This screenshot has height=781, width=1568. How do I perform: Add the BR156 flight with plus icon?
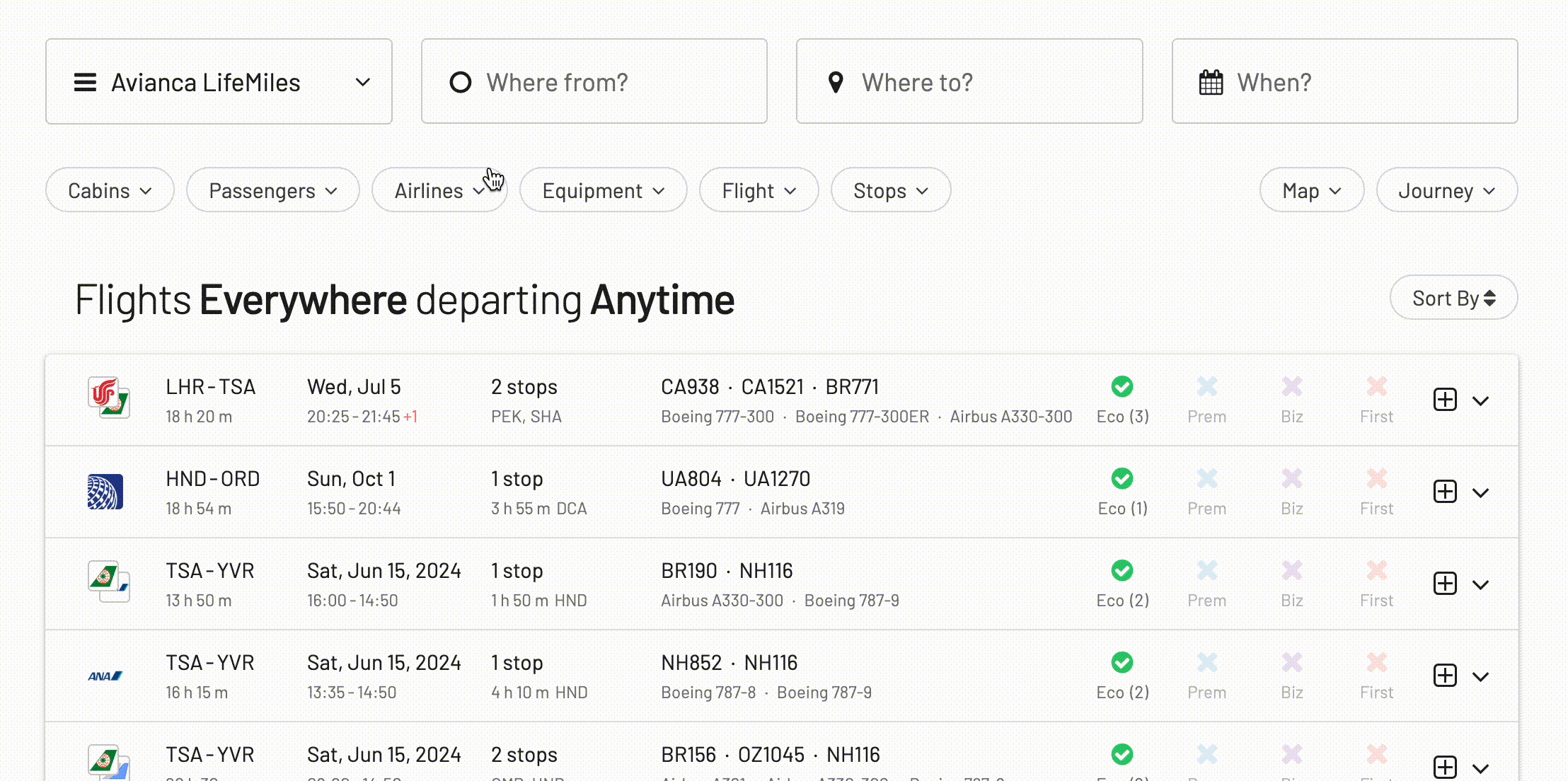[x=1445, y=768]
